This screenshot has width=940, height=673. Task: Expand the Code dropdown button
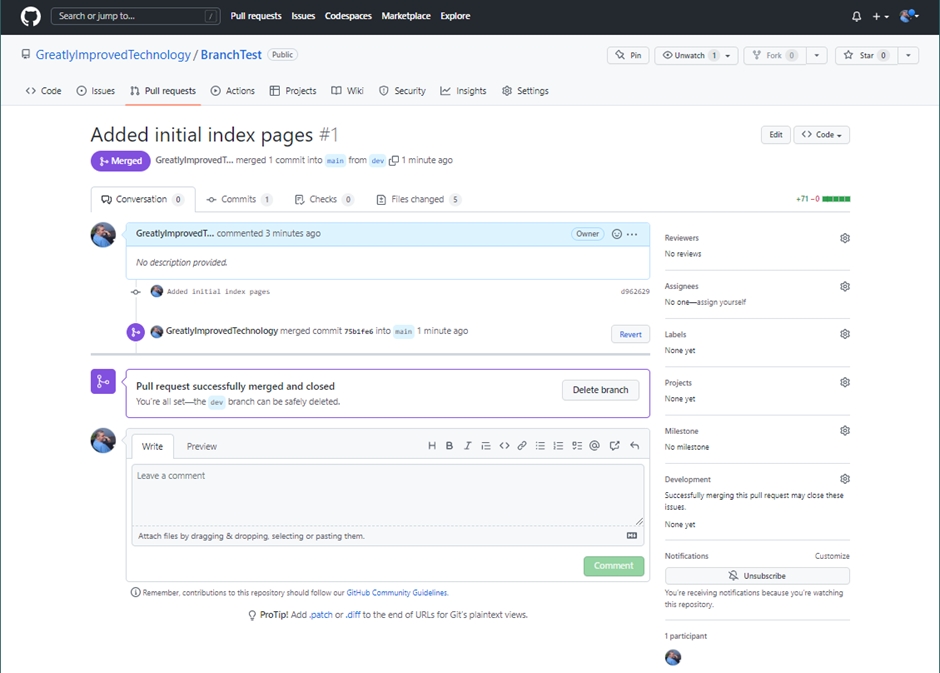821,135
